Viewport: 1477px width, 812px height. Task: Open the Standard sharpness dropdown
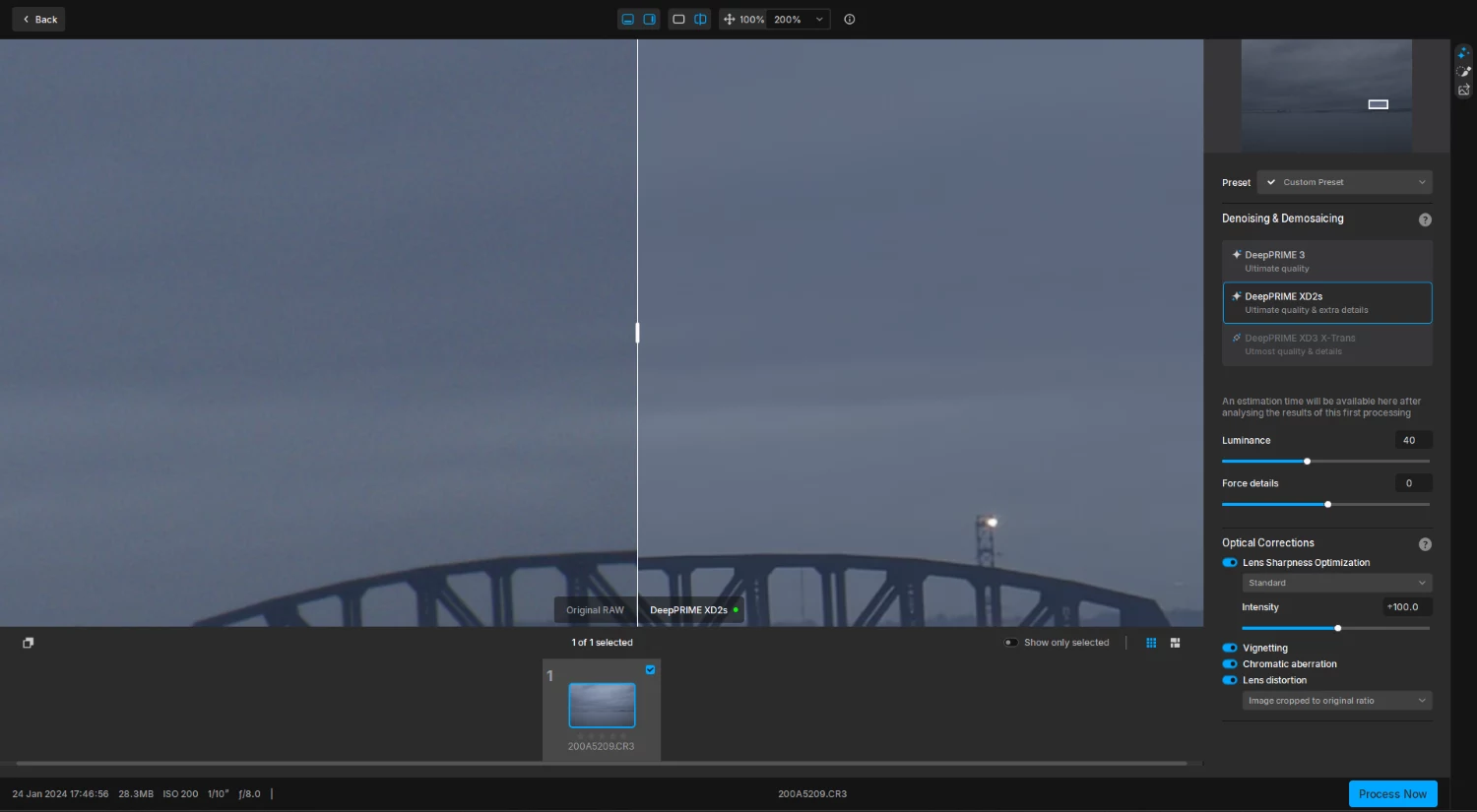[x=1336, y=583]
